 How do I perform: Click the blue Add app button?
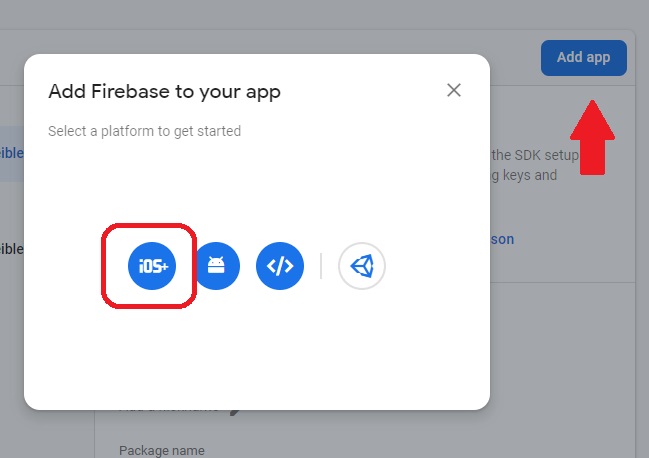(584, 58)
